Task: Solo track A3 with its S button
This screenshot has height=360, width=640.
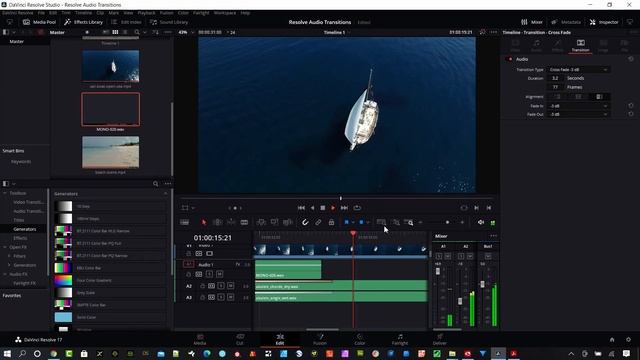Action: (221, 297)
